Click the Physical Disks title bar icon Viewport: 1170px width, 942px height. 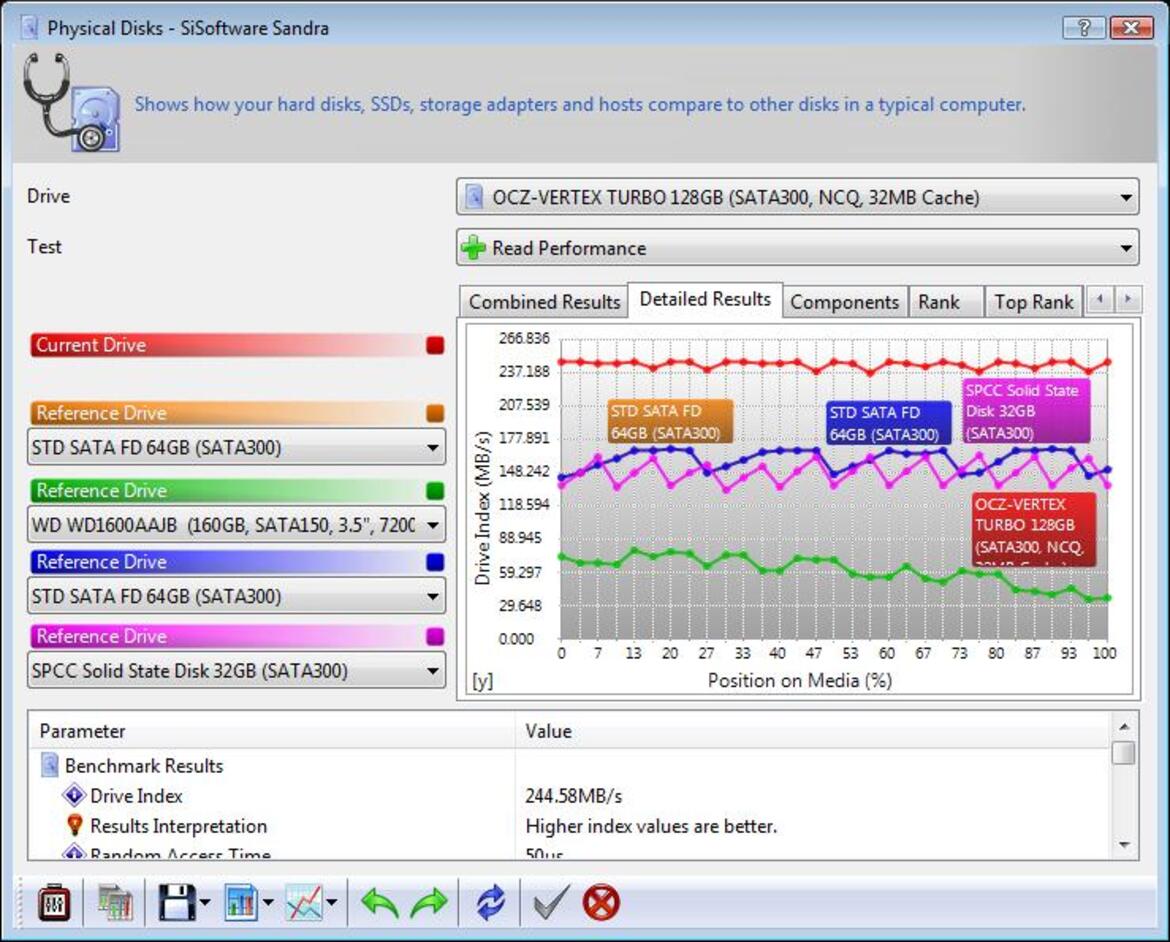(29, 28)
